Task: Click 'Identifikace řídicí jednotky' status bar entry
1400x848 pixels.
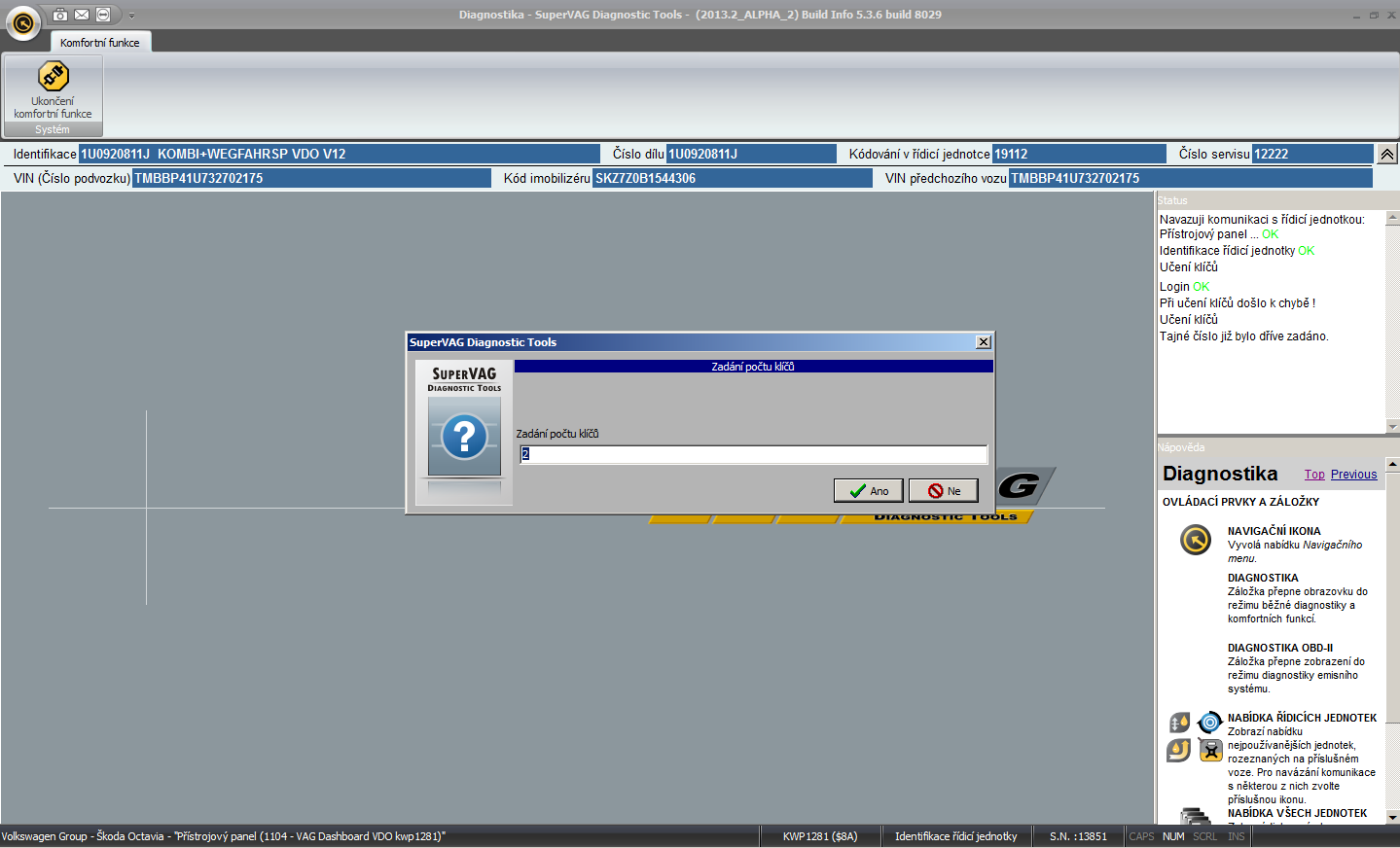Action: tap(956, 836)
